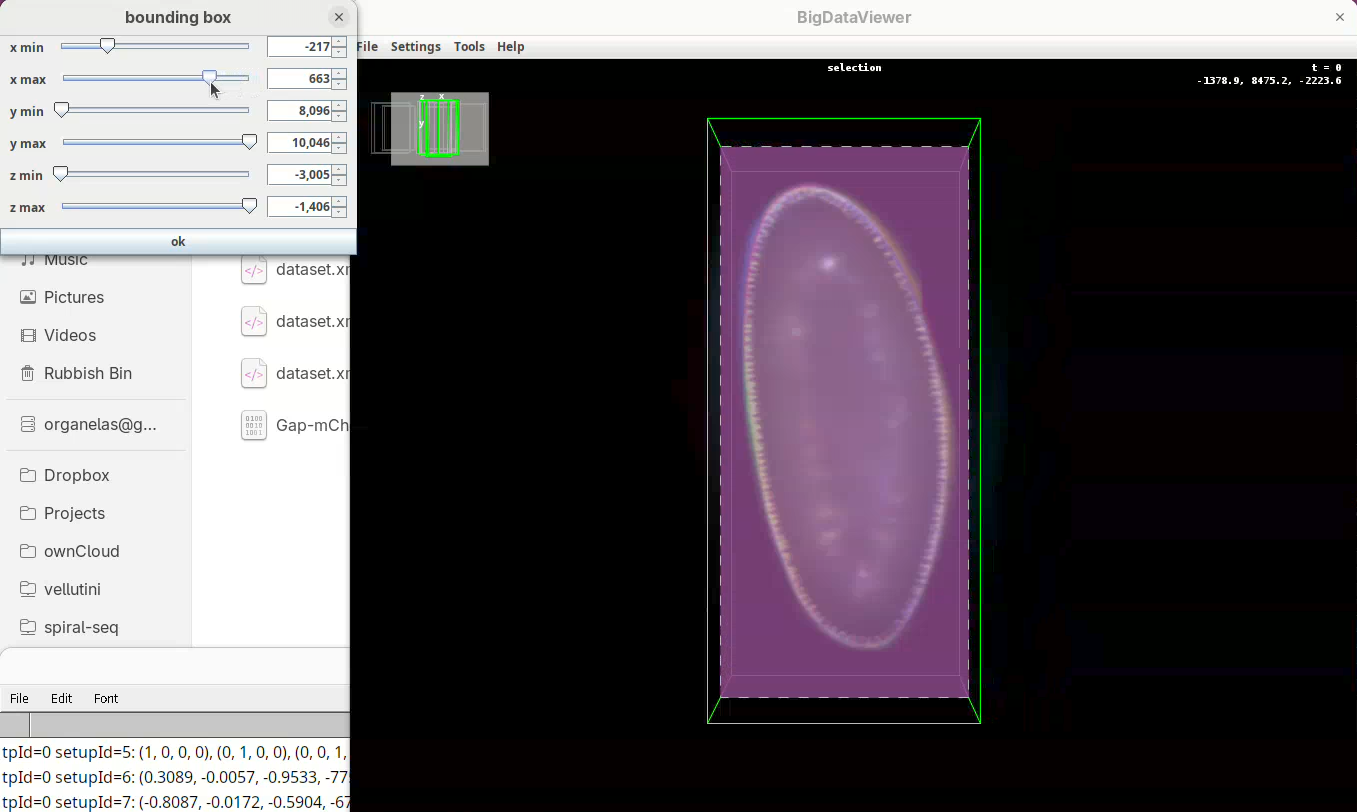Open the Dropbox folder icon
This screenshot has height=812, width=1357.
click(x=28, y=475)
